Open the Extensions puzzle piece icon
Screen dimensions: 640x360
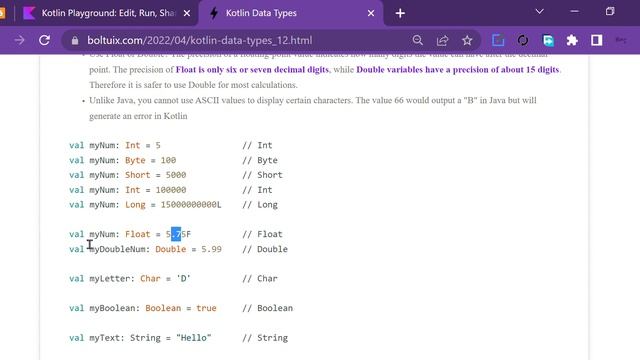(x=572, y=40)
